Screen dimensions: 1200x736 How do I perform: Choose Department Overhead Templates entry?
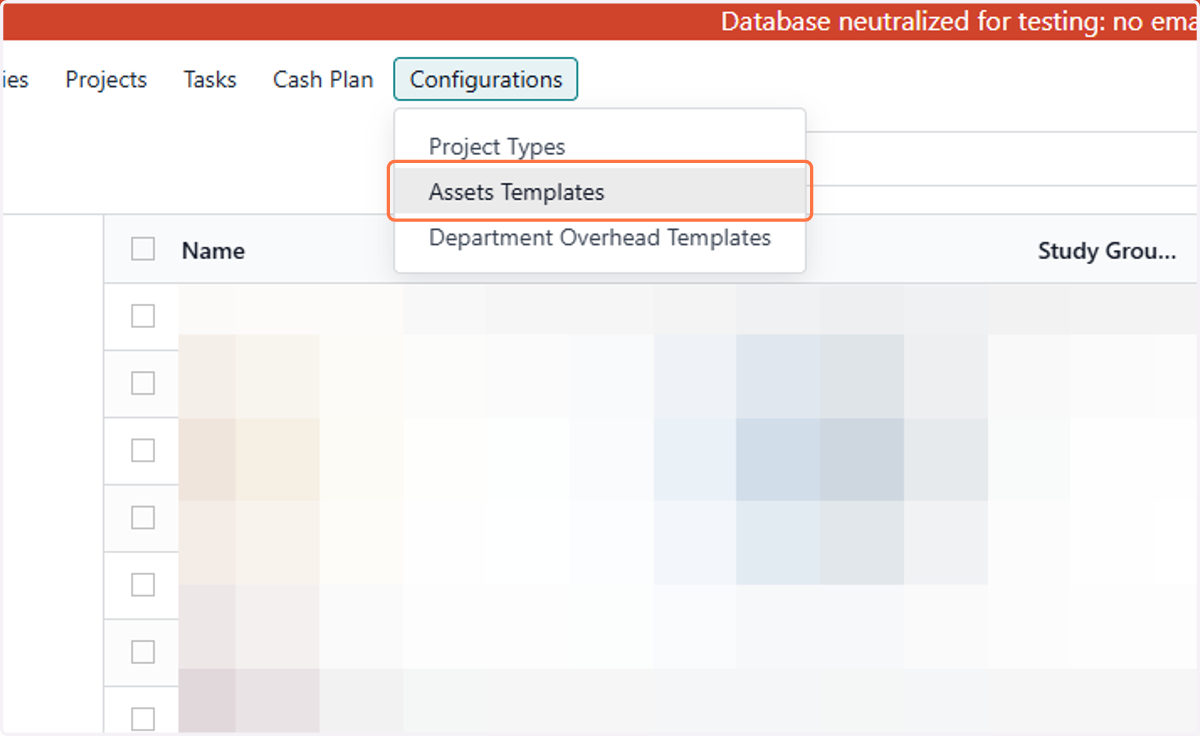(600, 238)
